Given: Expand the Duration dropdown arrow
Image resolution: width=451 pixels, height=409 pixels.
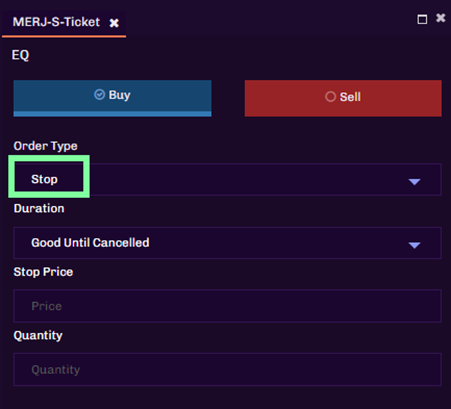Looking at the screenshot, I should [x=414, y=245].
